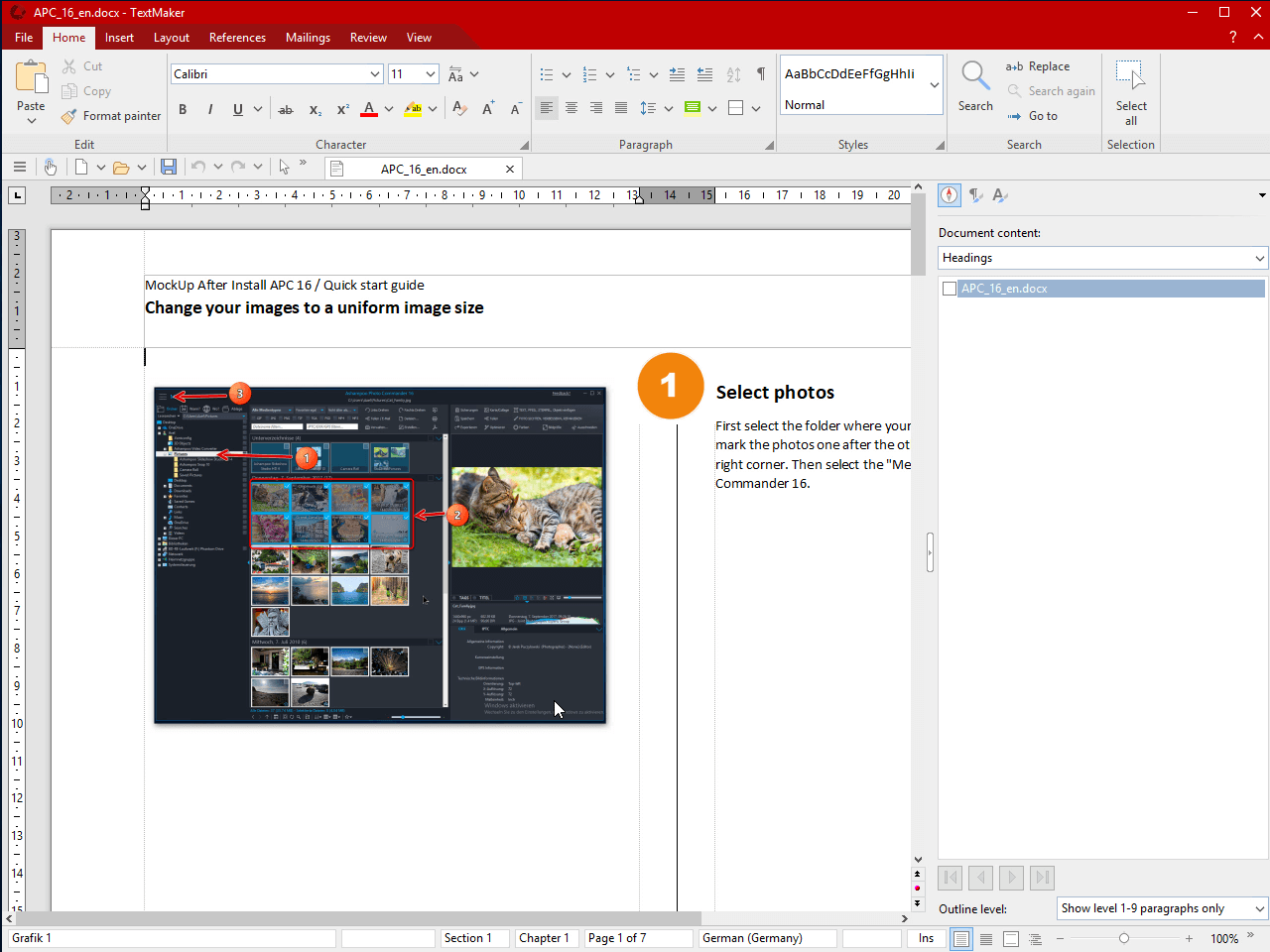The image size is (1270, 952).
Task: Decrease font size with A- icon
Action: pyautogui.click(x=515, y=109)
